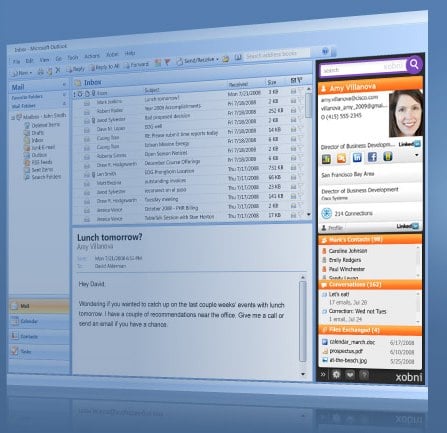Collapse the Conversations (162) section header
This screenshot has height=433, width=447.
(371, 284)
